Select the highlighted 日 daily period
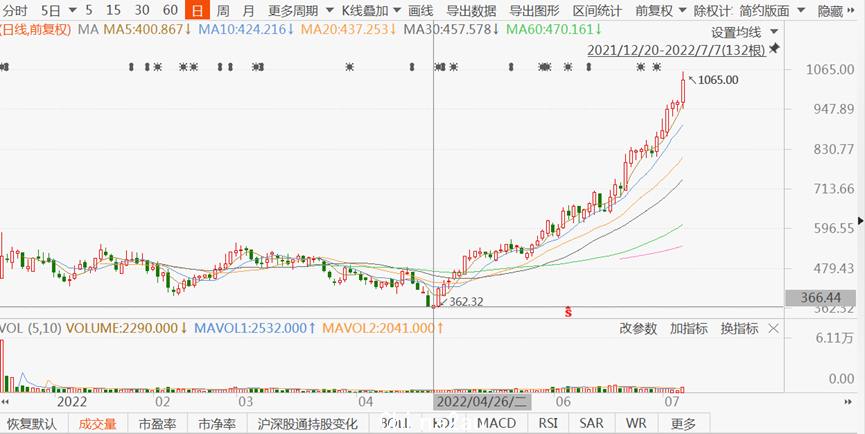This screenshot has height=434, width=865. point(197,10)
